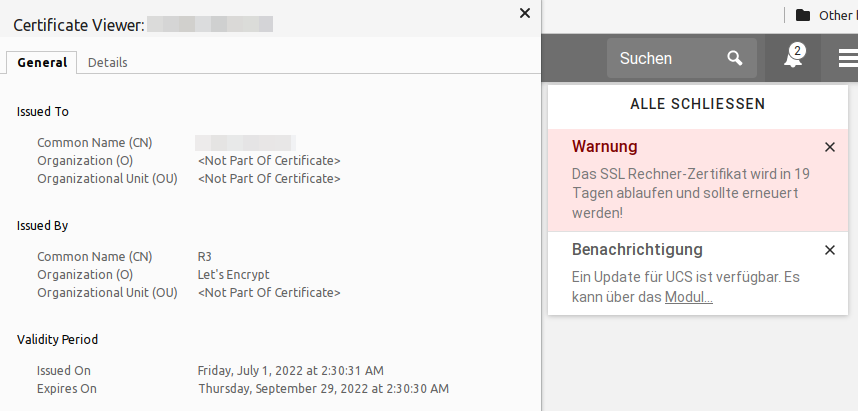858x411 pixels.
Task: Click the Issued On date value
Action: click(290, 370)
